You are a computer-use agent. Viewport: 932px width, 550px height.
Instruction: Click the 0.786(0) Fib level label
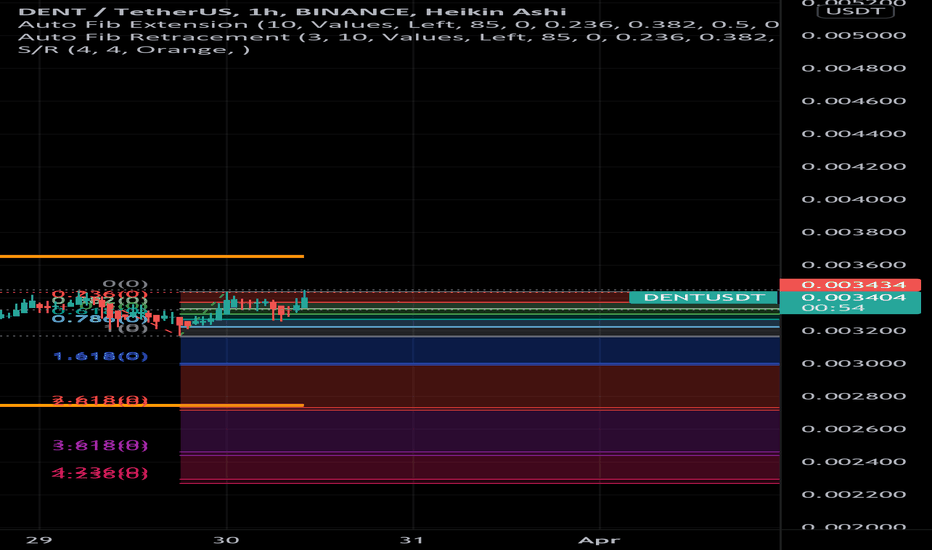tap(100, 319)
